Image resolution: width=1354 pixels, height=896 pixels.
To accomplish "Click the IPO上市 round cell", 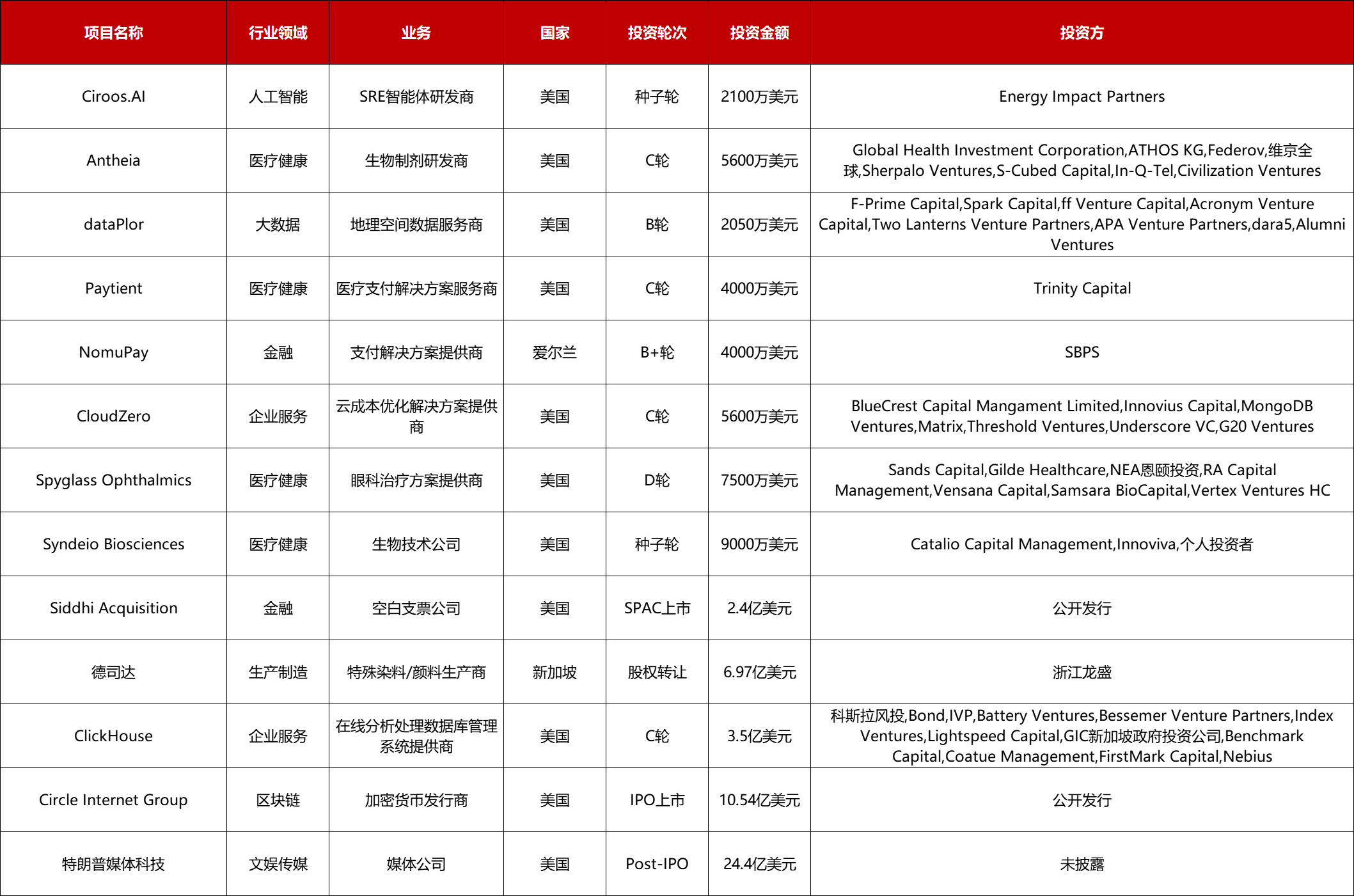I will pos(657,800).
